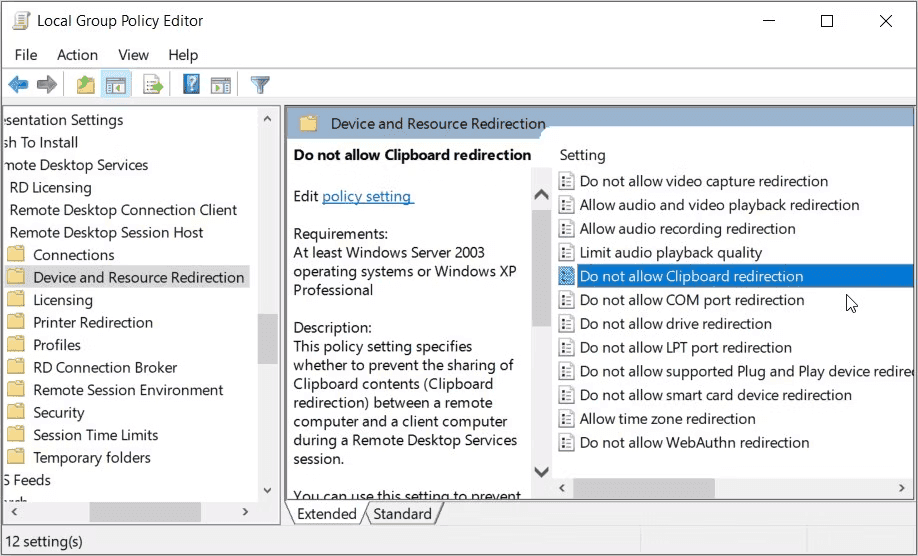This screenshot has height=556, width=918.
Task: Click the Setting column header
Action: point(583,155)
